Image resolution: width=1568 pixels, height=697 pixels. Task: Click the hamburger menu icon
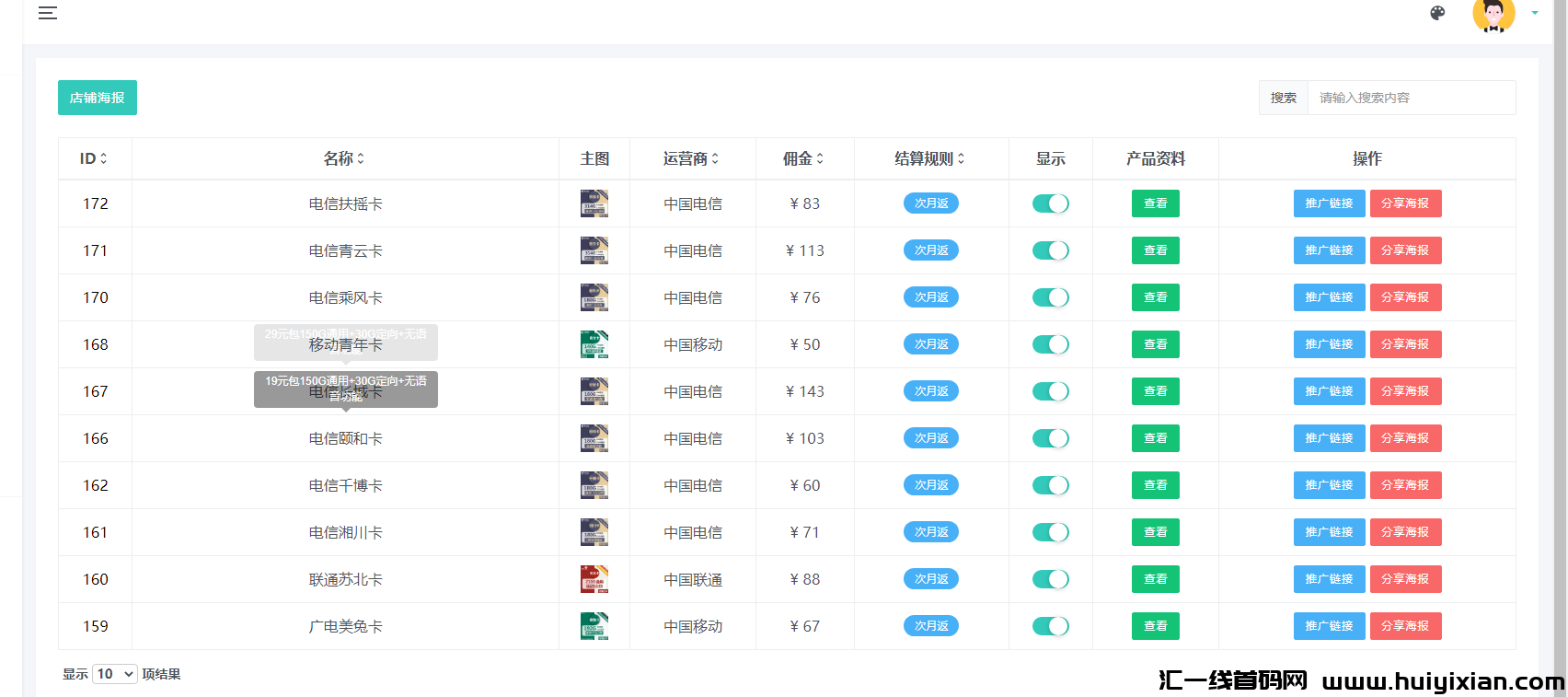pos(48,13)
